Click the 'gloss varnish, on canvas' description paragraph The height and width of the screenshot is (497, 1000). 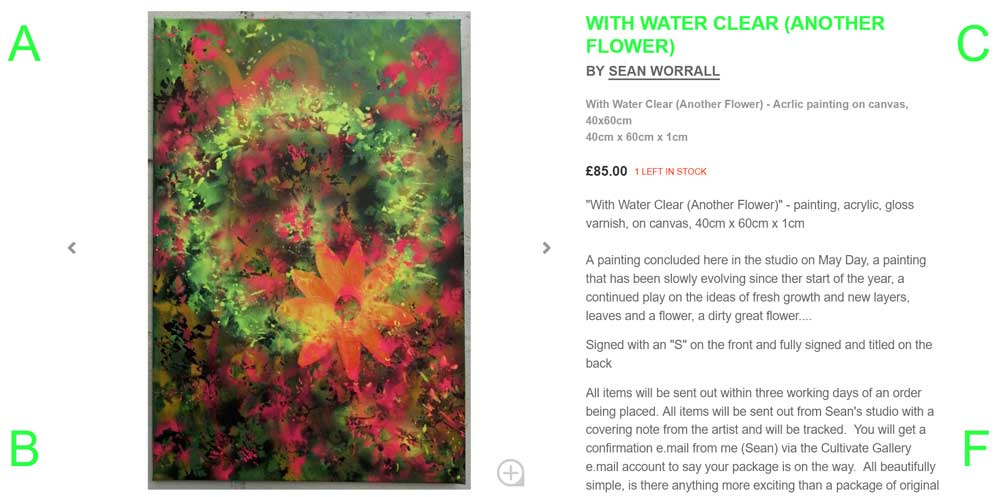(x=749, y=214)
